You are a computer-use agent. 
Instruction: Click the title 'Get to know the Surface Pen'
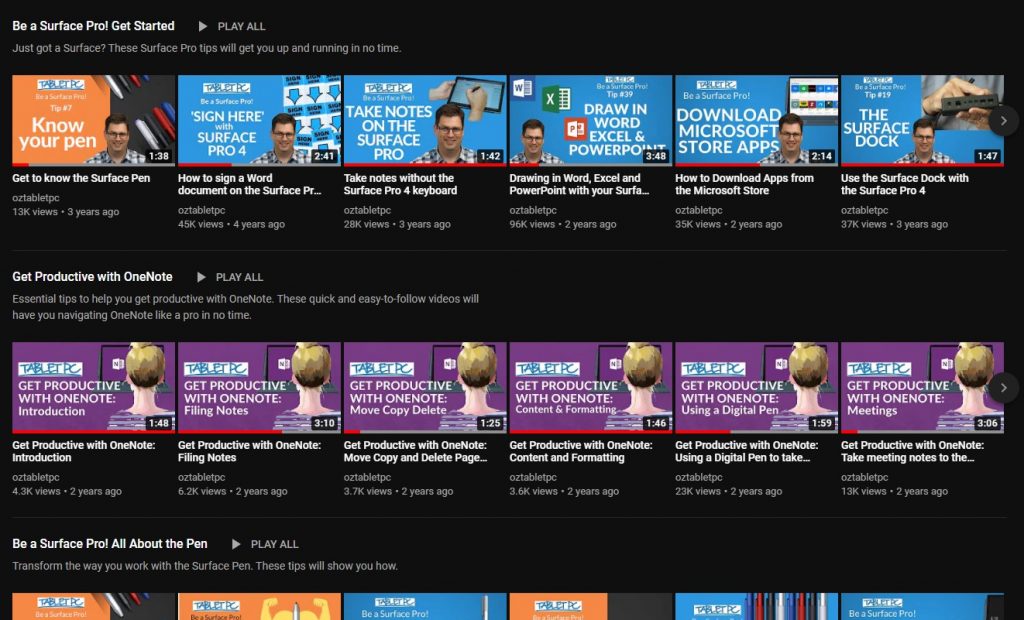[x=81, y=178]
